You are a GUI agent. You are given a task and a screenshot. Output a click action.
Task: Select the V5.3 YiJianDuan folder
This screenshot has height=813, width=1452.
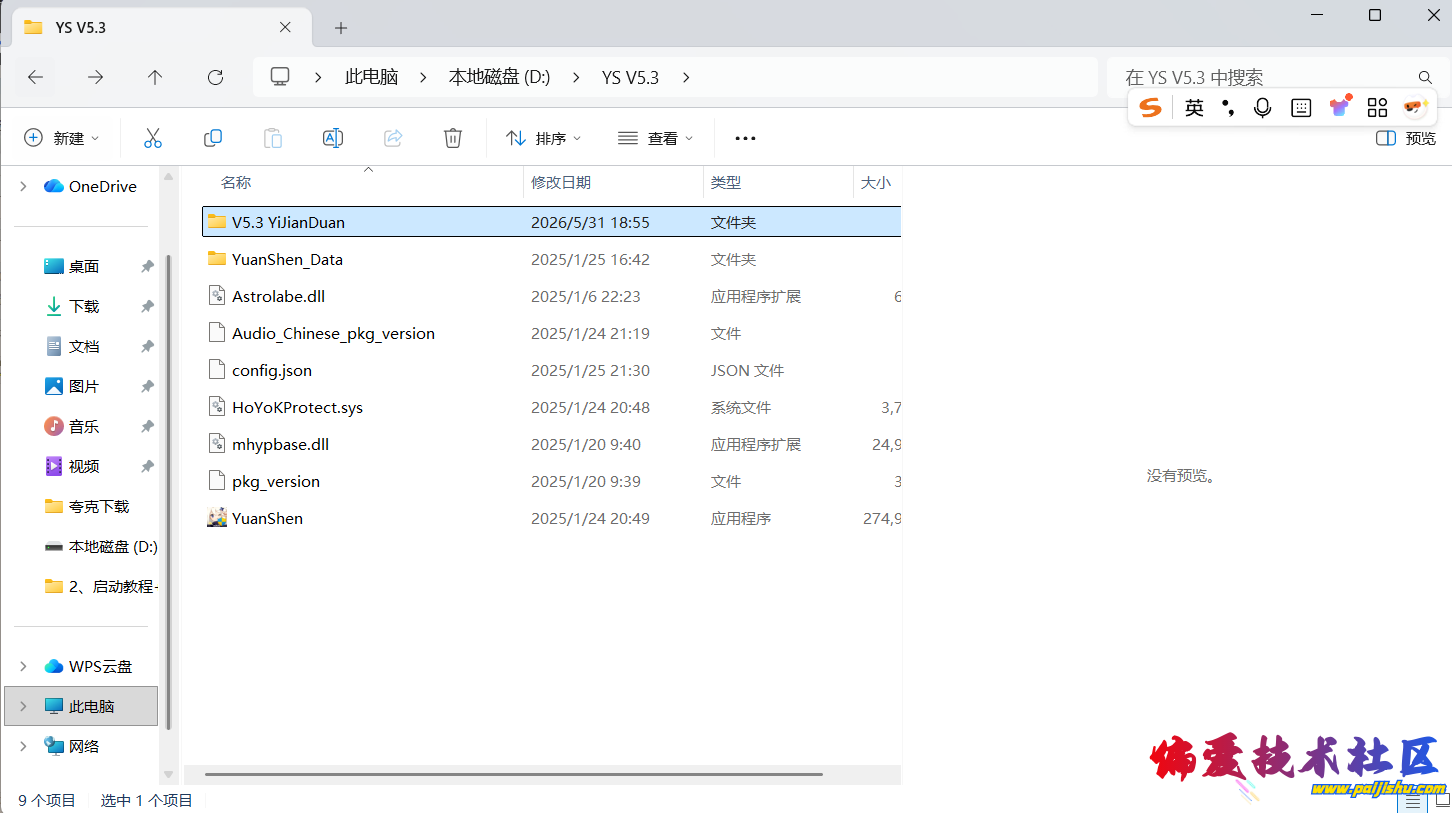[551, 222]
